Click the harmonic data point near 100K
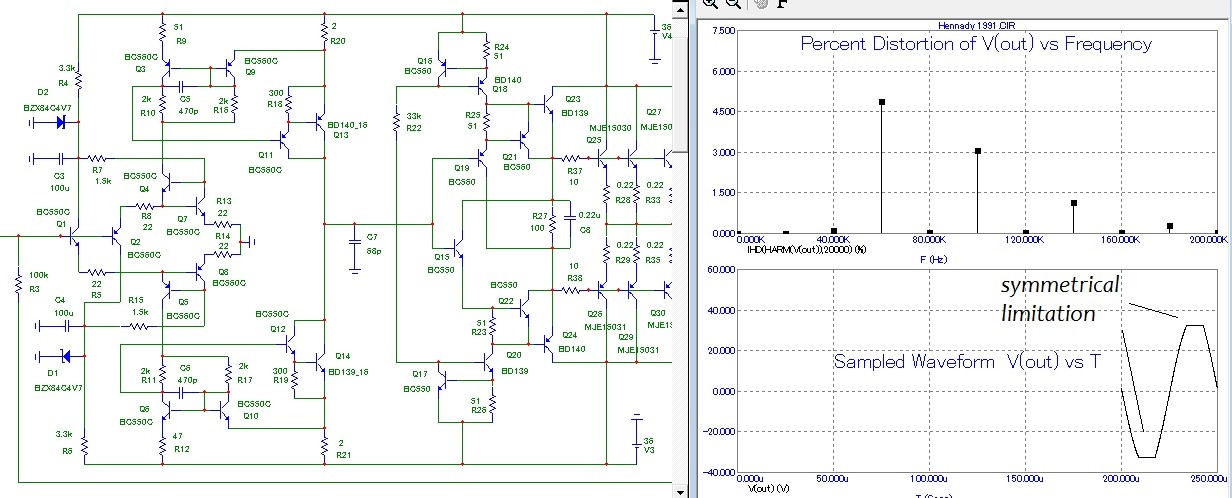The width and height of the screenshot is (1232, 498). click(977, 151)
